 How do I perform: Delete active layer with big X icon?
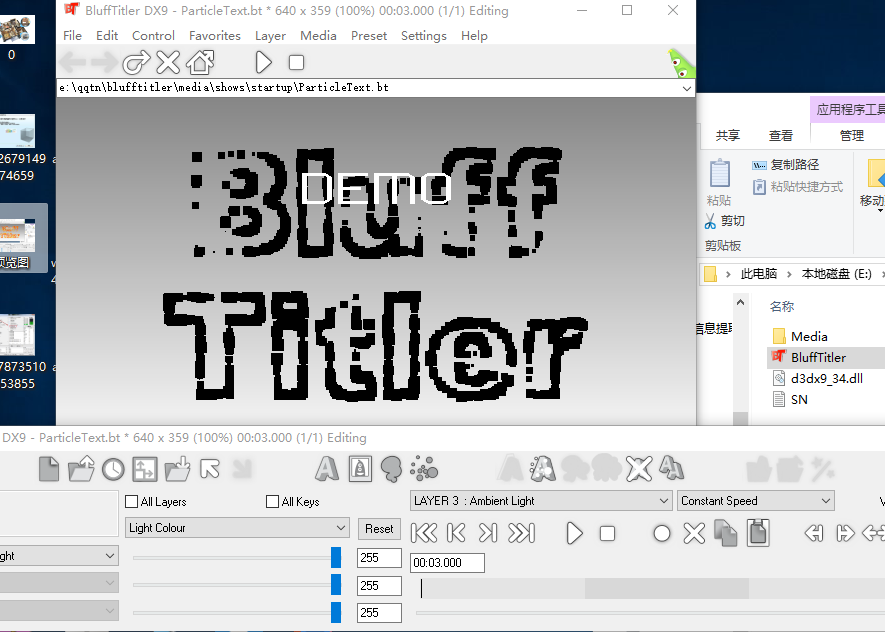pos(639,469)
